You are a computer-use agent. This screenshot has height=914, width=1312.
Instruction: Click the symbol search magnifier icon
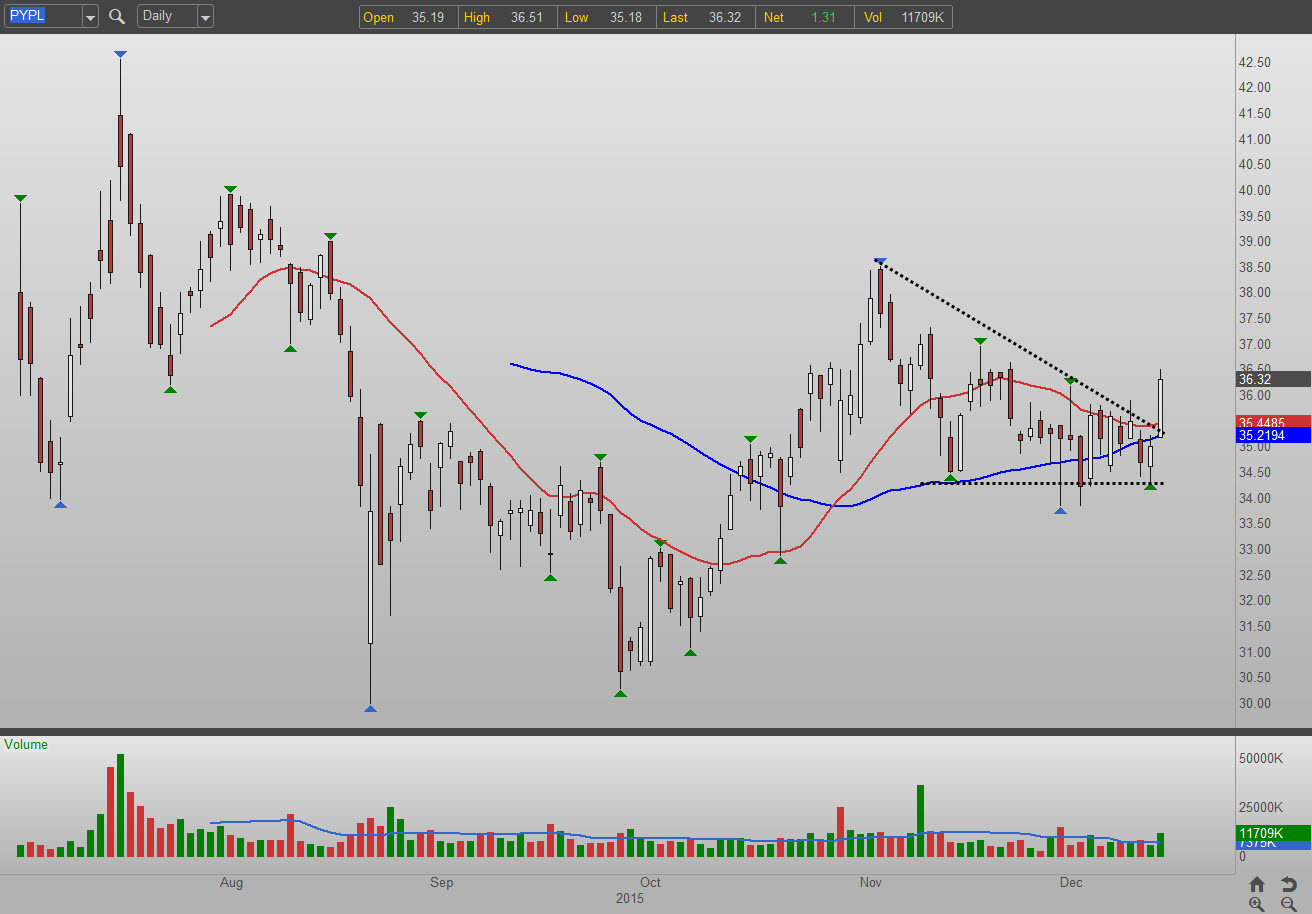117,16
